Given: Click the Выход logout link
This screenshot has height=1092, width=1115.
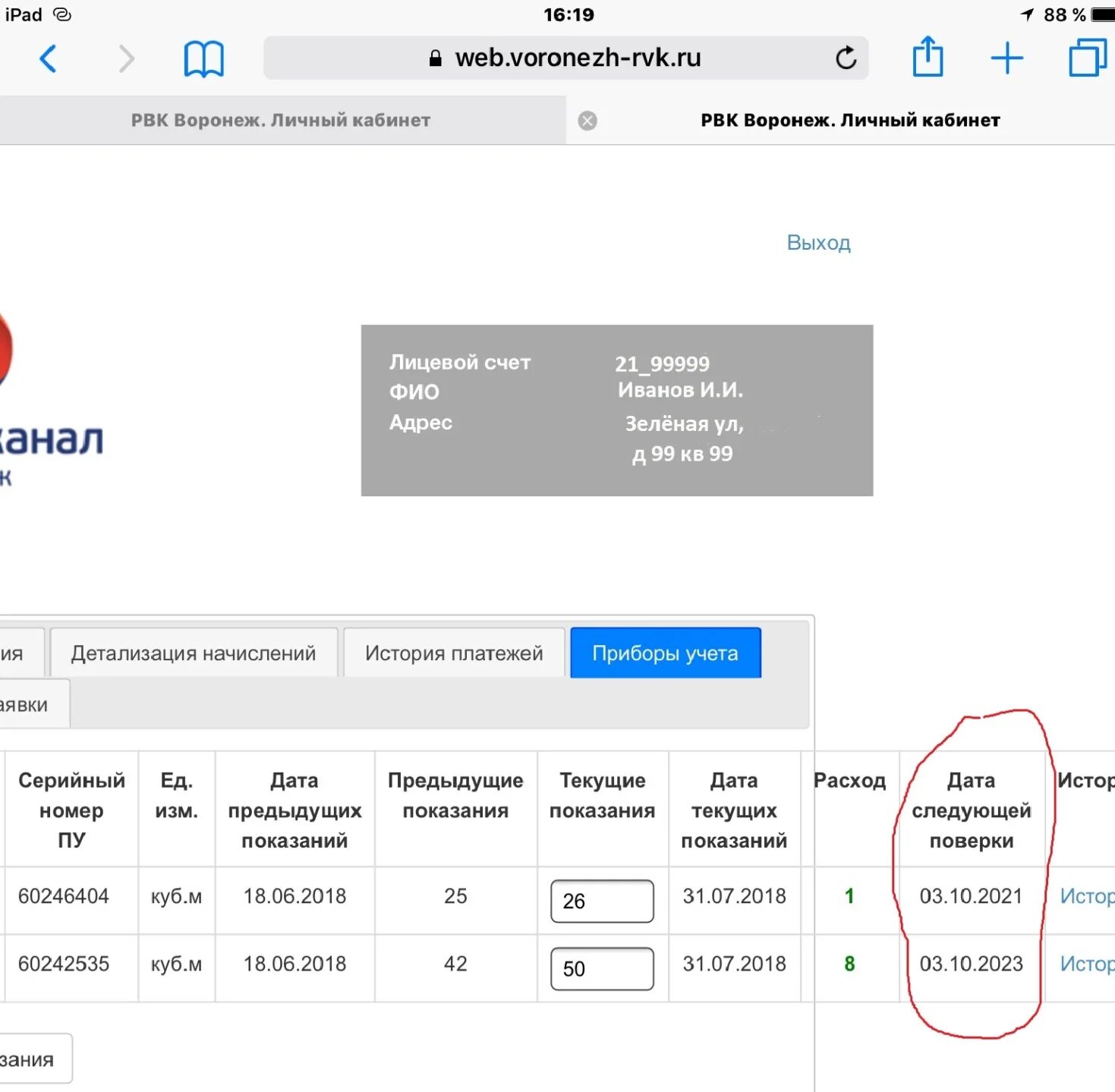Looking at the screenshot, I should (818, 243).
